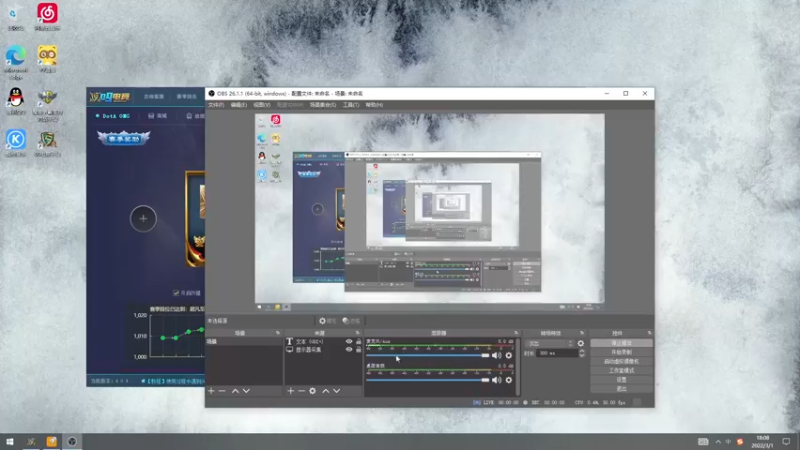Add a new scene with plus icon
Image resolution: width=800 pixels, height=450 pixels.
click(x=211, y=391)
